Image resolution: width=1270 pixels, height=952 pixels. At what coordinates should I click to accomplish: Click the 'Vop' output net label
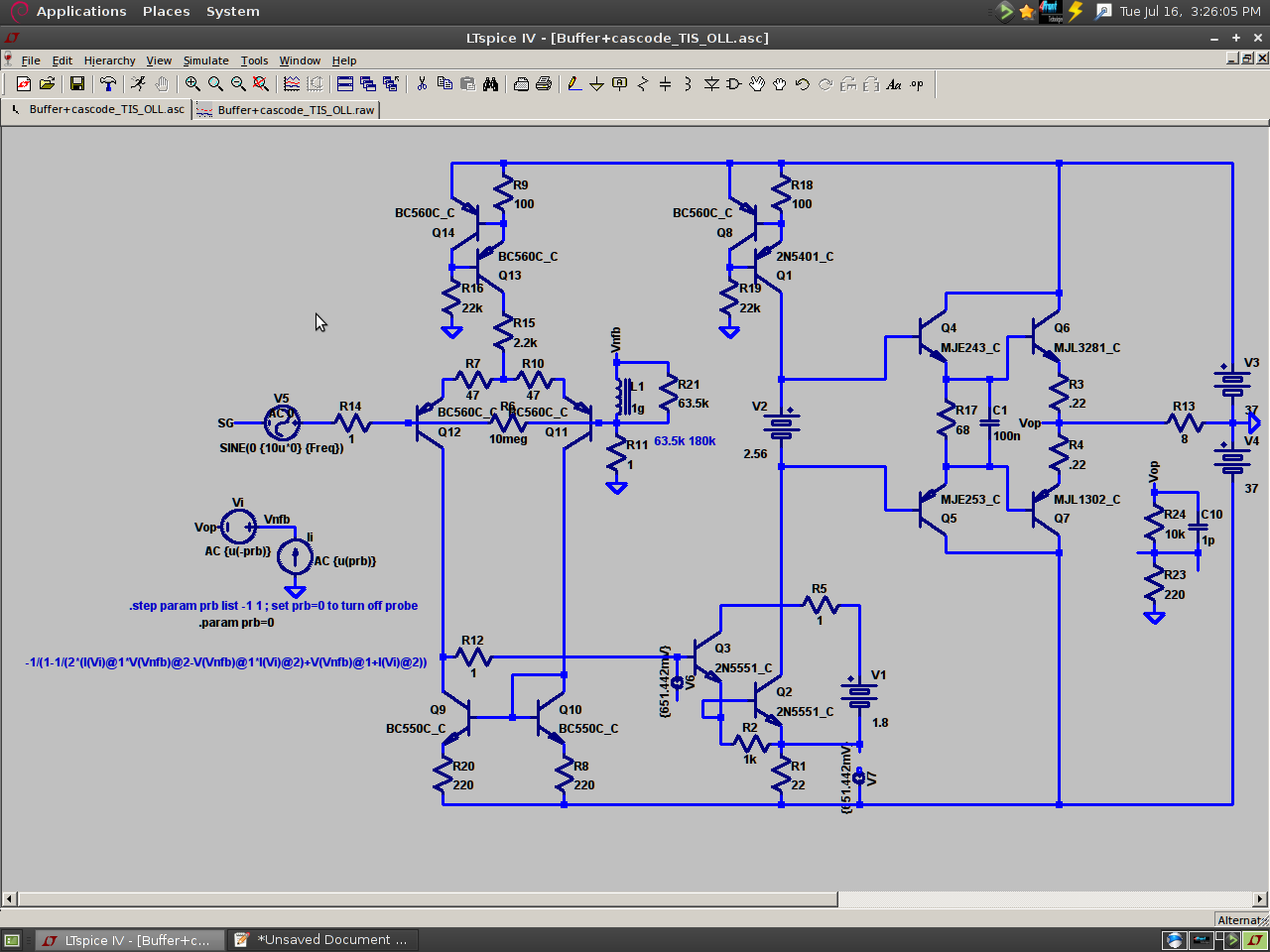tap(1030, 422)
